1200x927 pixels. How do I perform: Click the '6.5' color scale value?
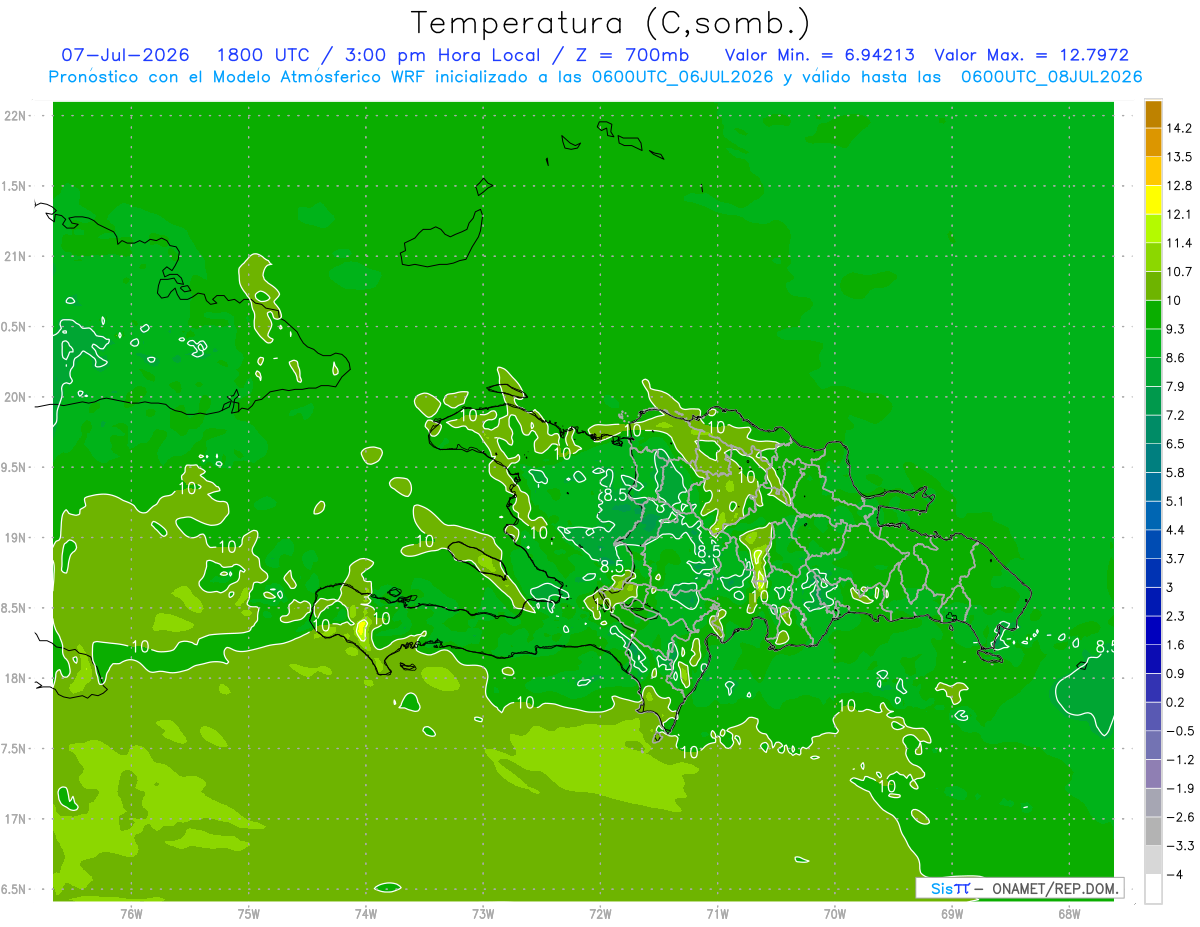tap(1176, 444)
